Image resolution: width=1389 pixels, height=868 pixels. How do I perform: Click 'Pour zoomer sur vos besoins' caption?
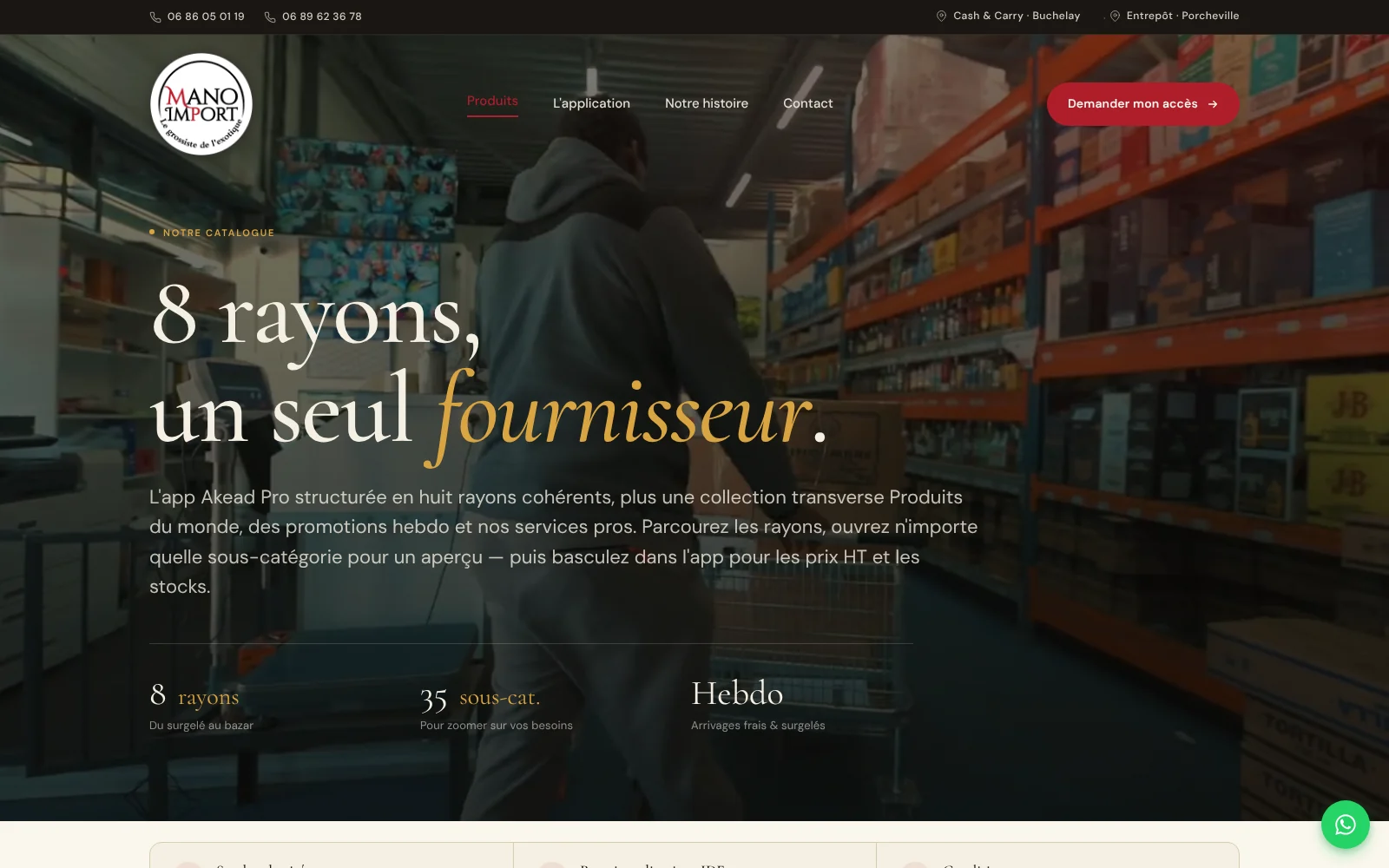[497, 726]
